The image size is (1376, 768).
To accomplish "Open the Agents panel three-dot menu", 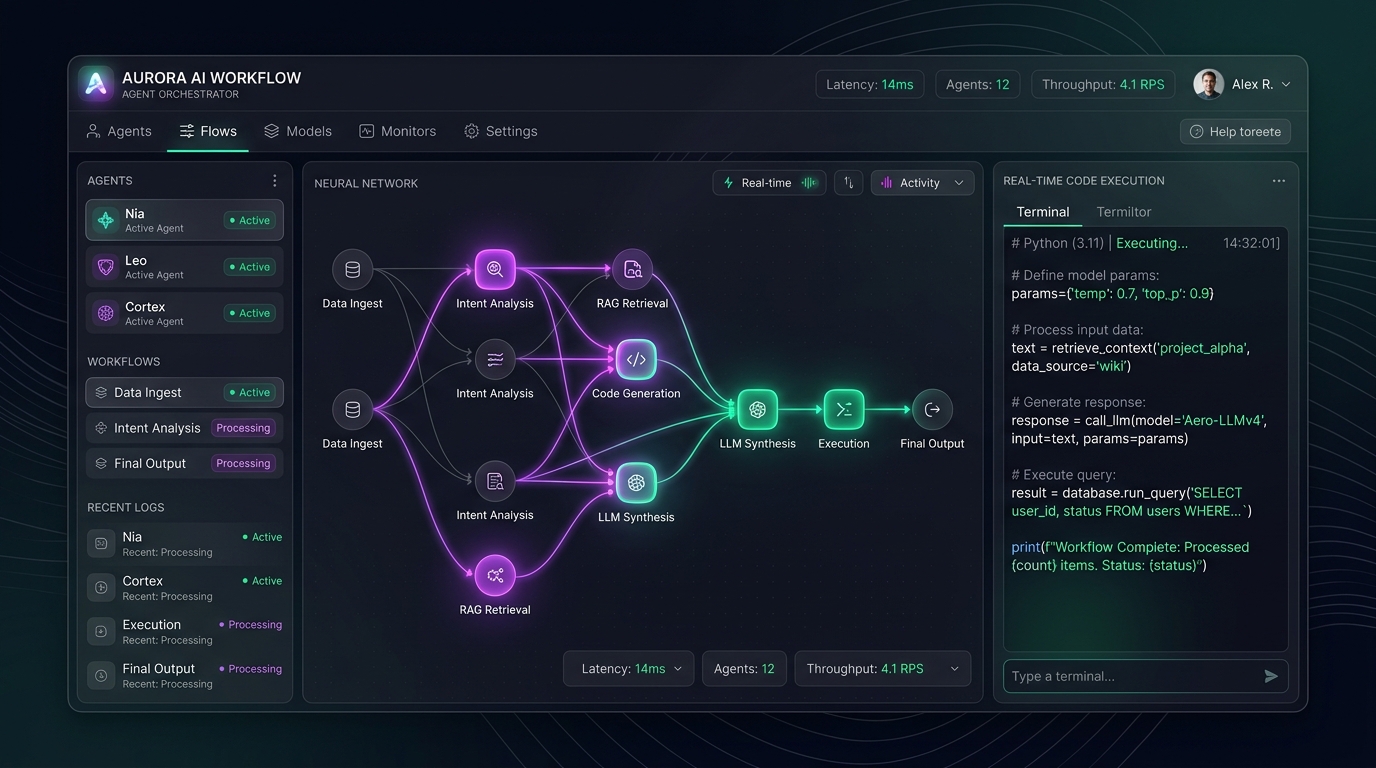I will coord(275,181).
